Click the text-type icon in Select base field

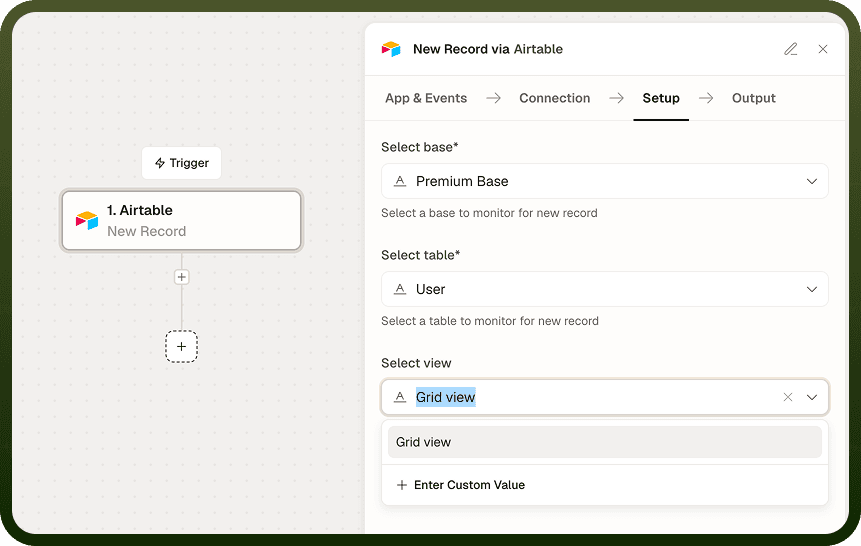(400, 181)
